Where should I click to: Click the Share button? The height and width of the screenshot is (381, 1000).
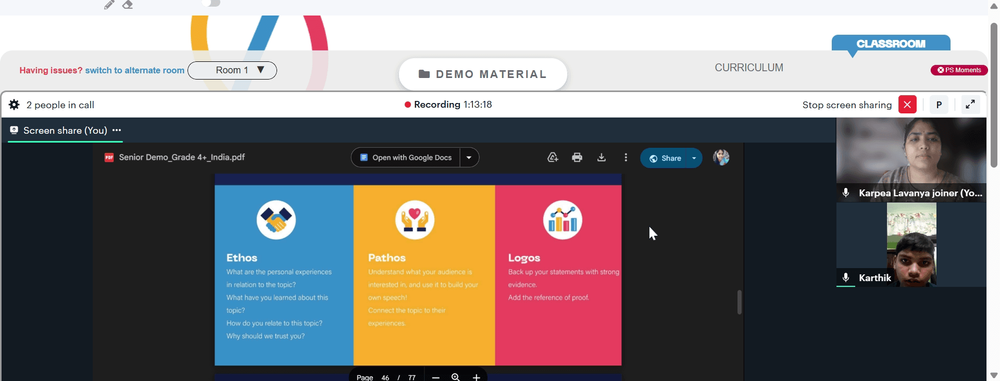click(x=664, y=158)
